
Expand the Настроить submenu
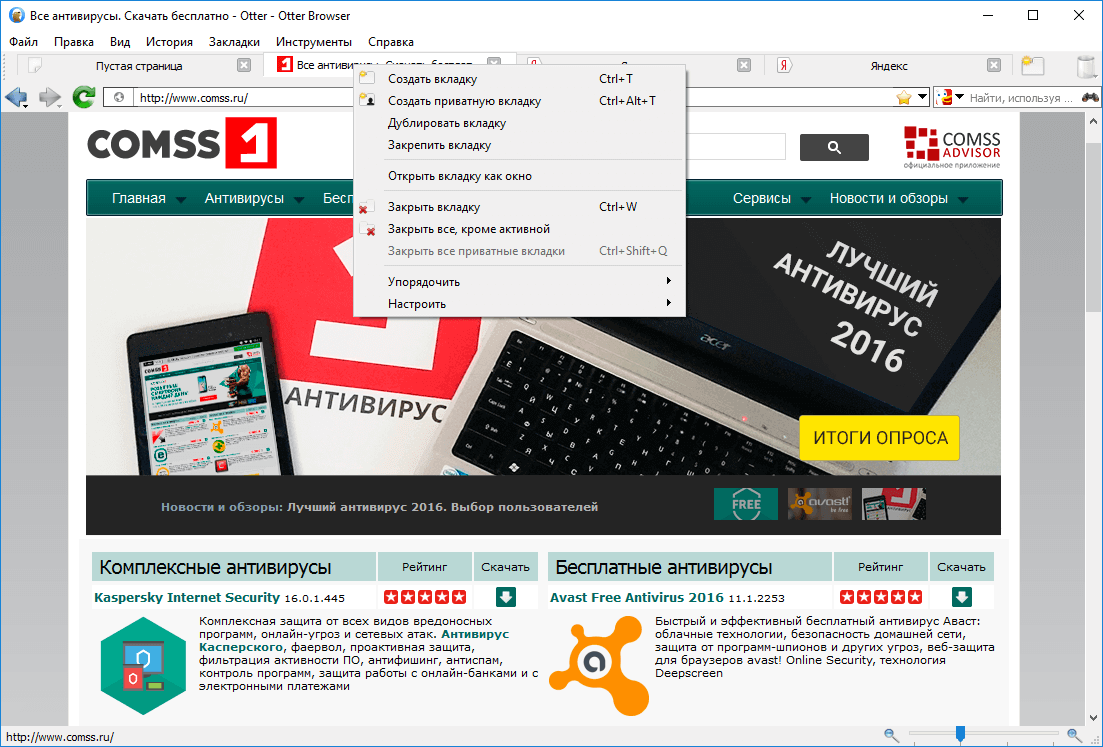tap(519, 304)
